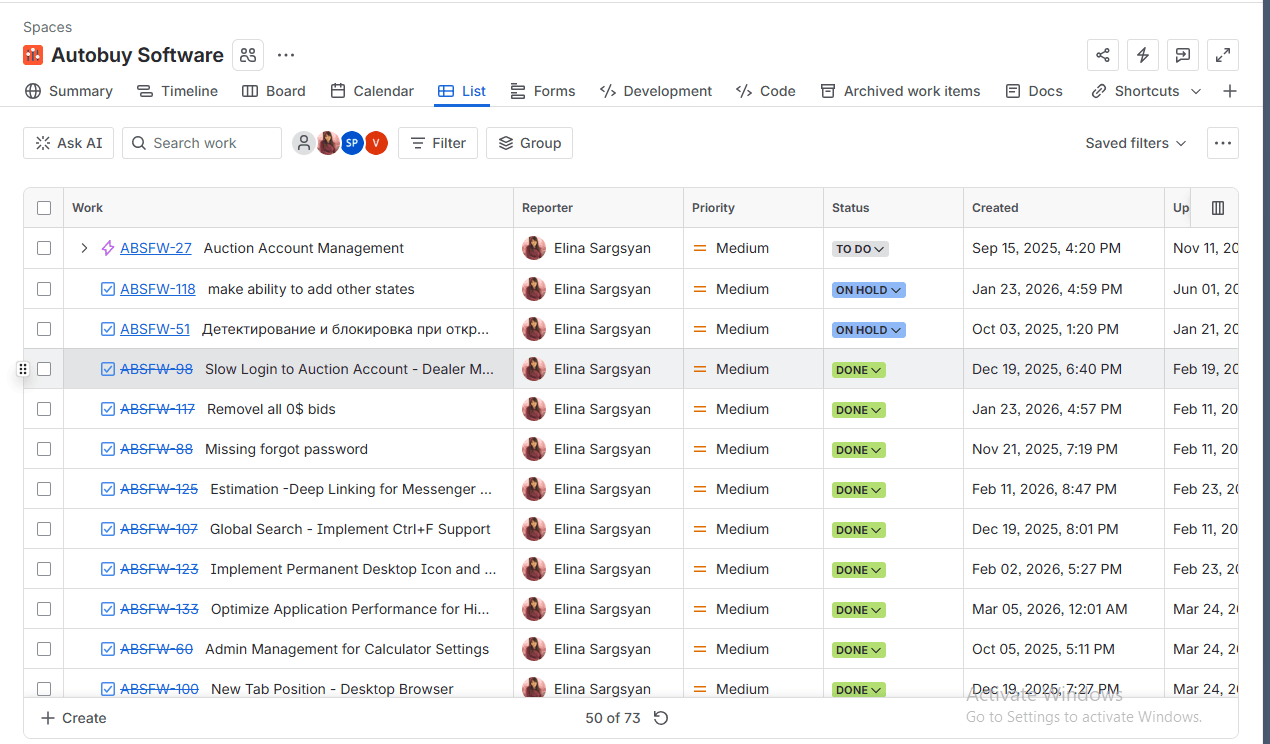Open the Archived work items tab

coord(900,91)
